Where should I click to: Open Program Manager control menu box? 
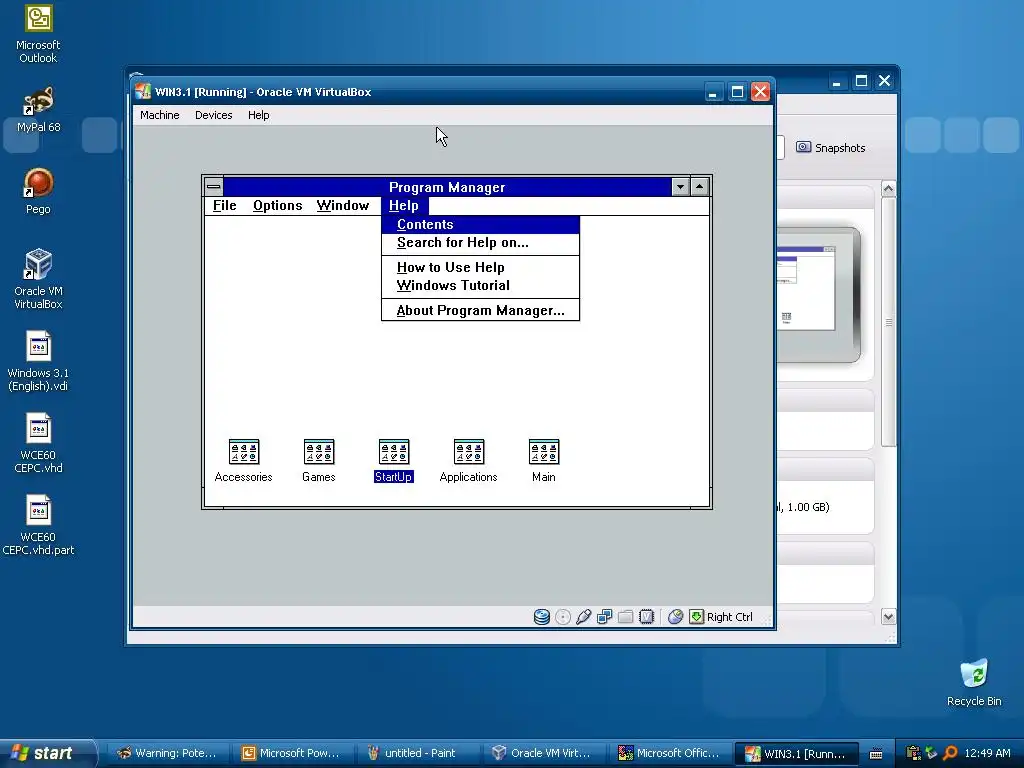(214, 187)
